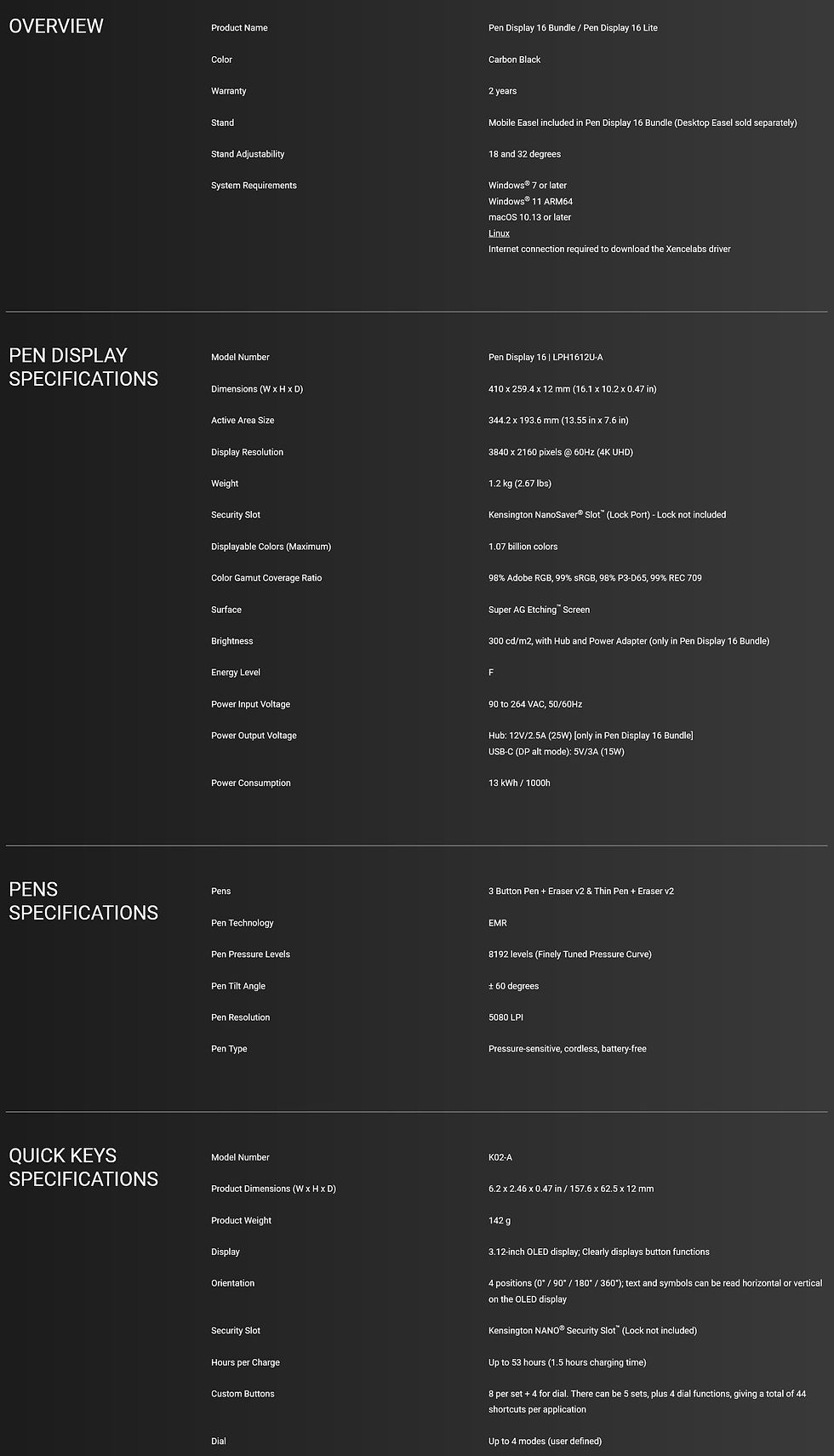Screen dimensions: 834x1456
Task: Click the PEN DISPLAY SPECIFICATIONS heading
Action: coord(83,367)
